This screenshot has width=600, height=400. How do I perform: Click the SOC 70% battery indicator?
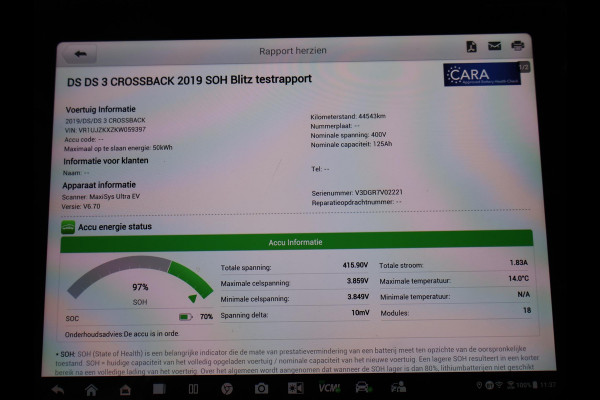191,316
